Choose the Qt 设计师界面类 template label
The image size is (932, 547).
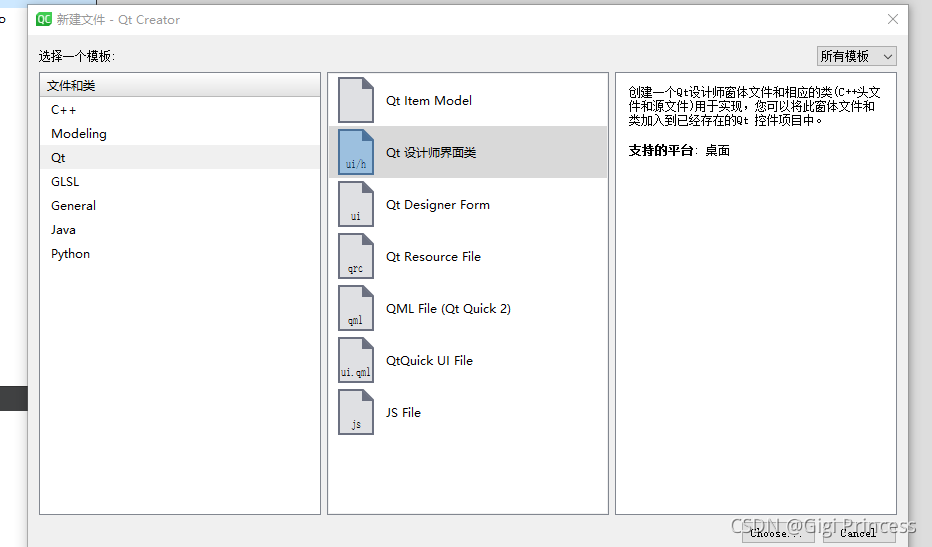(x=431, y=152)
